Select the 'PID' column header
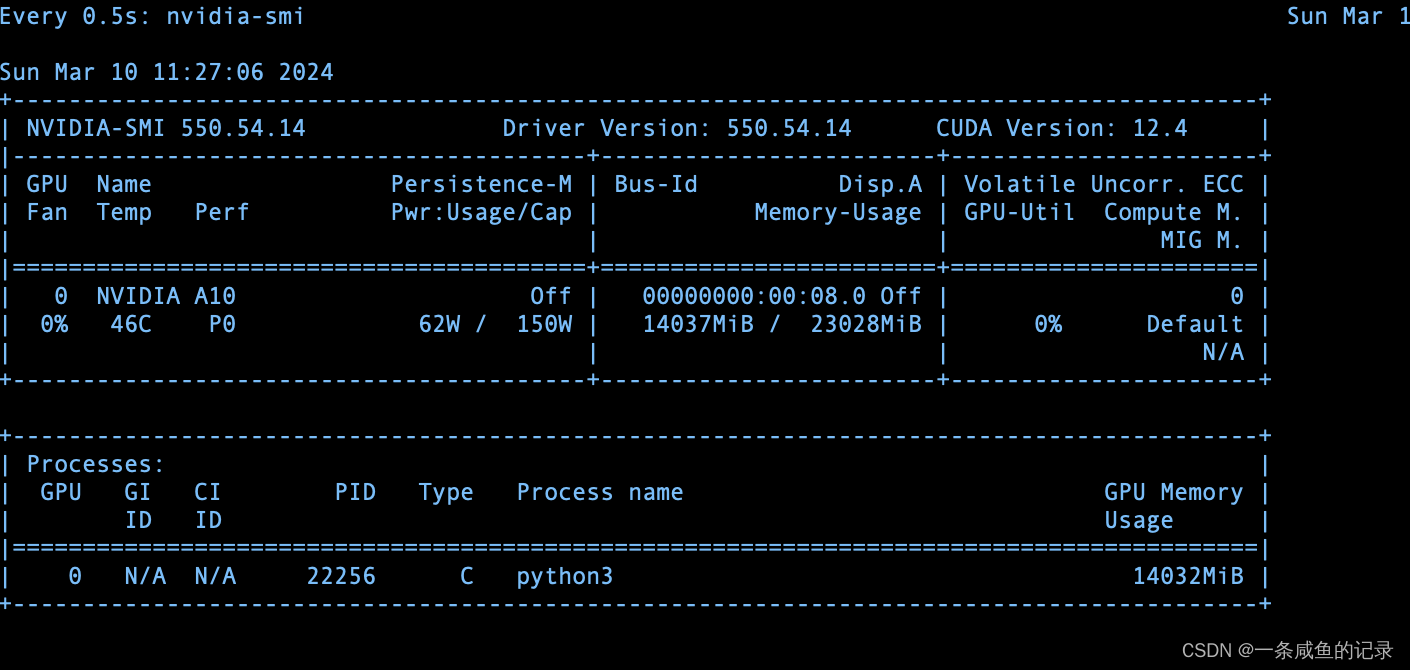Screen dimensions: 1410x670 pos(355,492)
